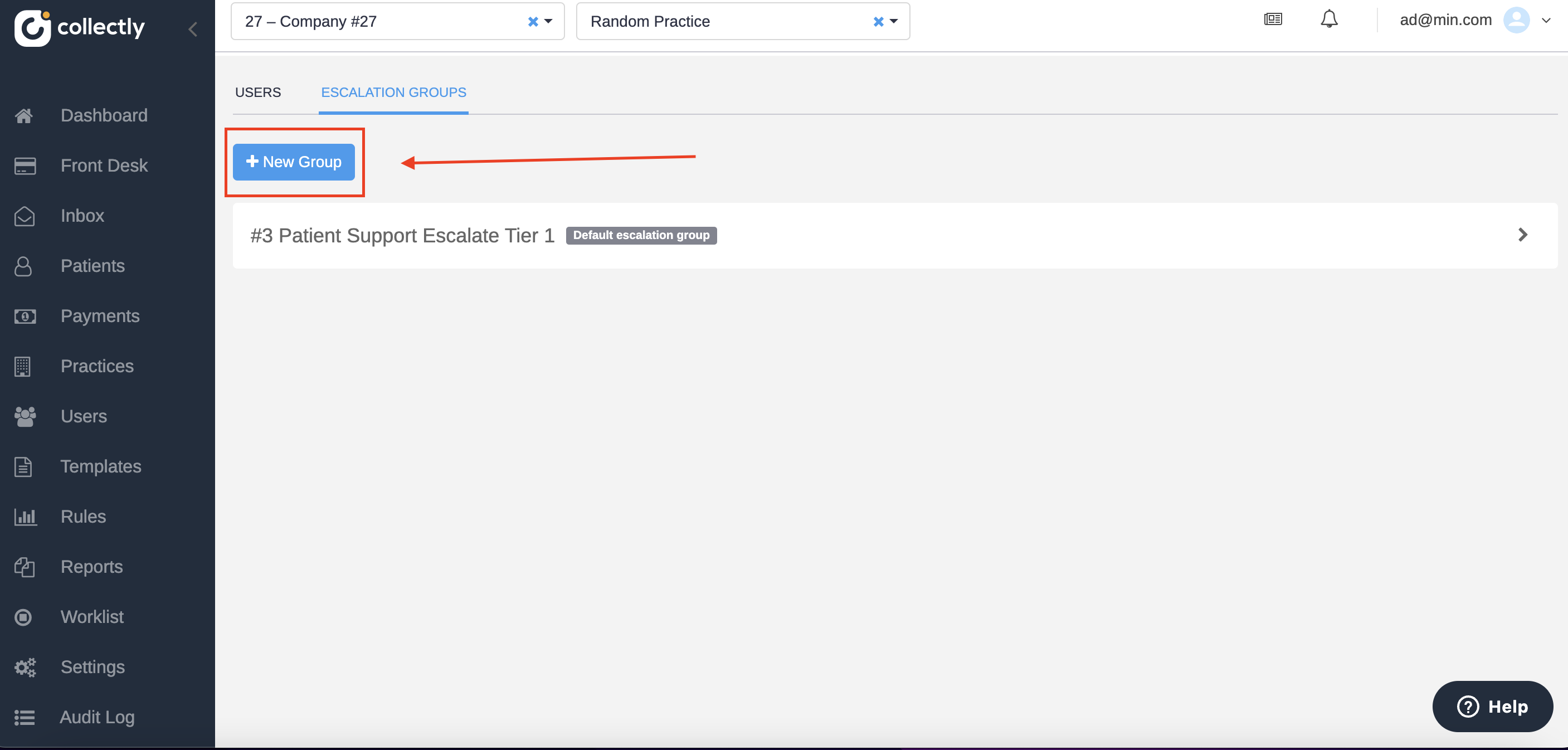Screen dimensions: 1568x750
Task: Click the Payments money icon
Action: pyautogui.click(x=25, y=316)
